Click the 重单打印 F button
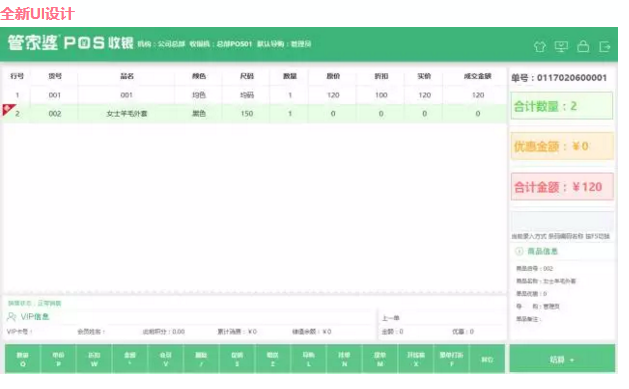This screenshot has width=629, height=389. tap(451, 359)
